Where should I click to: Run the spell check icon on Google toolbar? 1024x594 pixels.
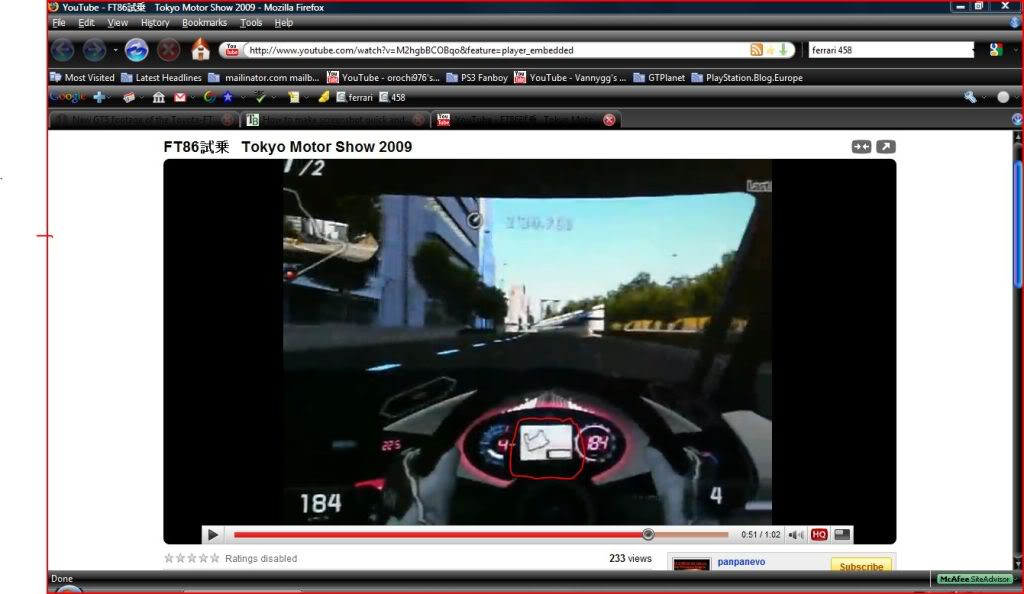[261, 97]
